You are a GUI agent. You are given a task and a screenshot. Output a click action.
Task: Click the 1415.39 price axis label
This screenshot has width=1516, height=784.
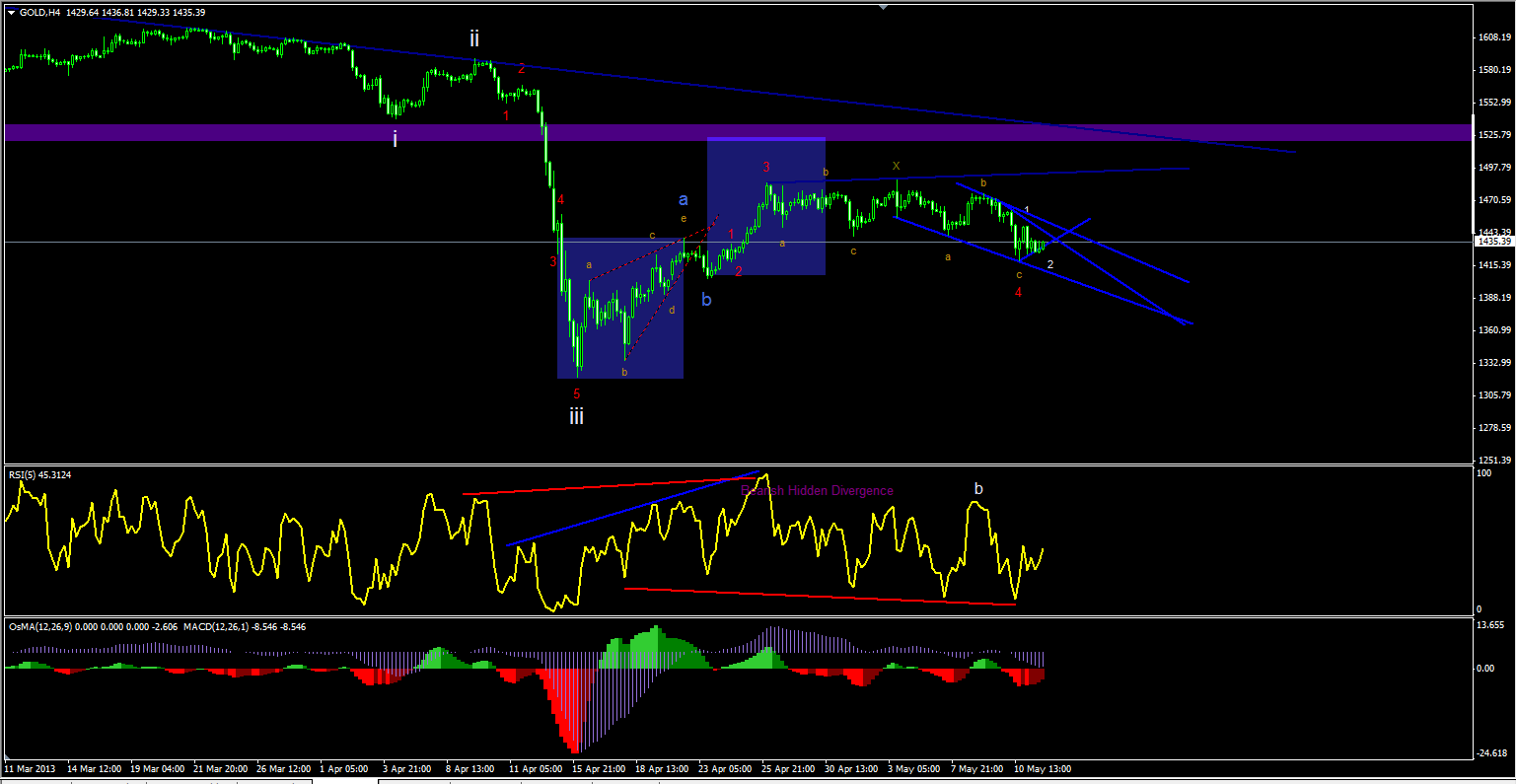[1496, 265]
